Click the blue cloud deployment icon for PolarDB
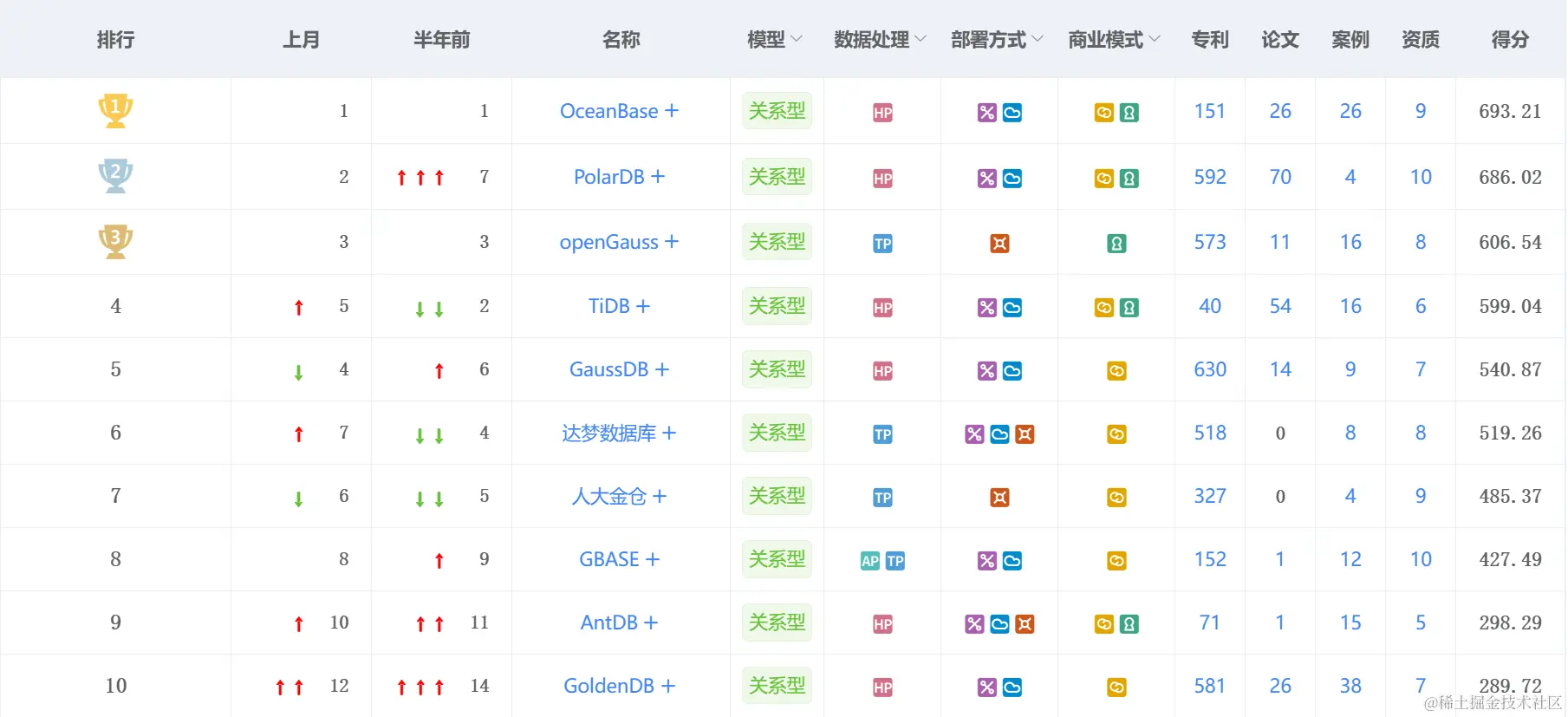 (1012, 179)
